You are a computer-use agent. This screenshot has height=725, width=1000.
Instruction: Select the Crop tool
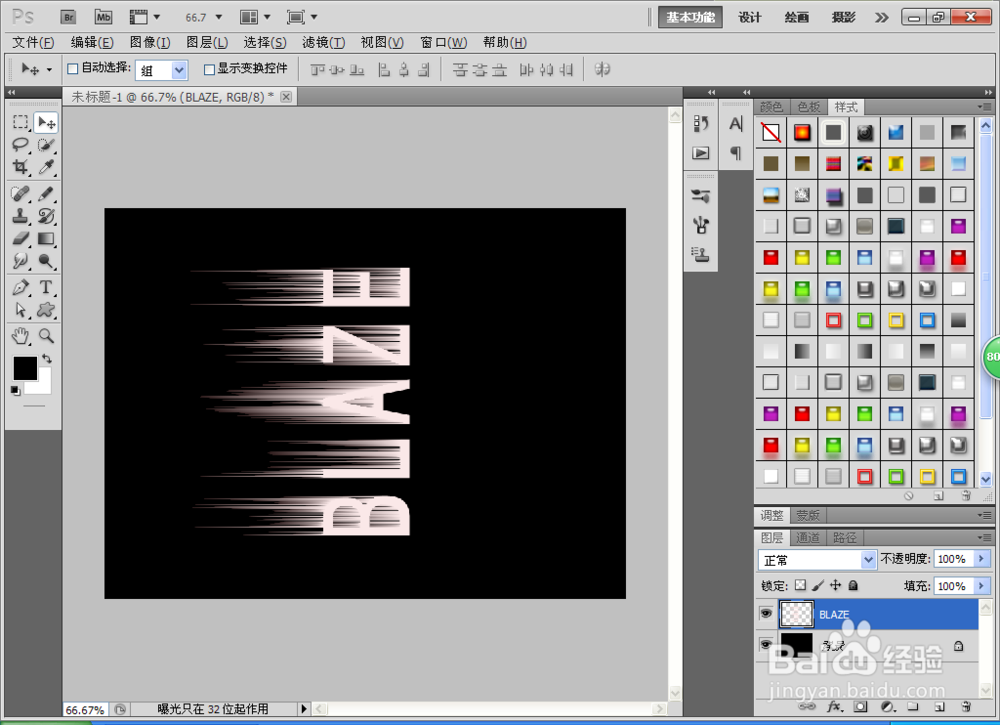pyautogui.click(x=21, y=166)
